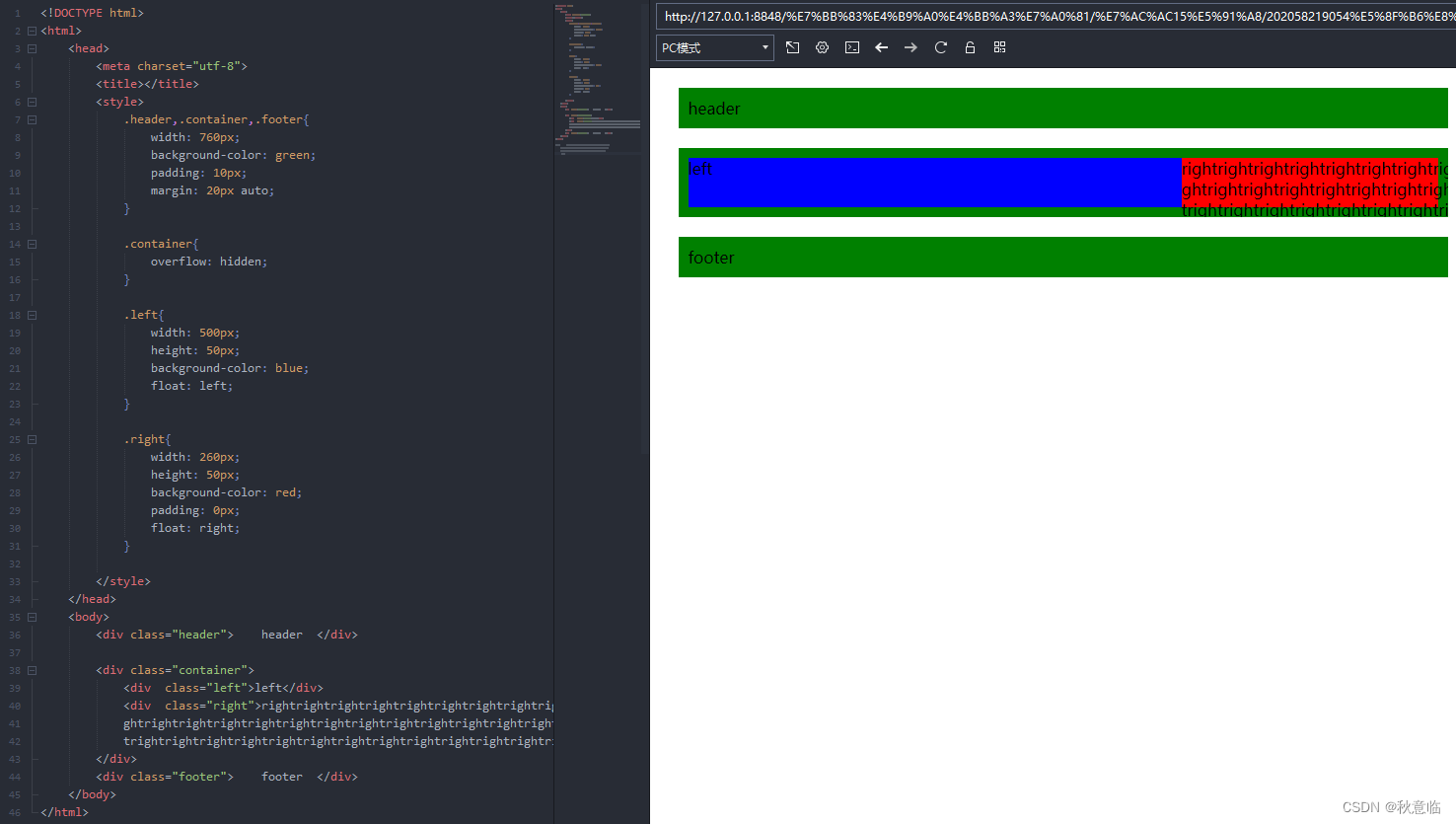Go back in the built-in browser
The image size is (1456, 824).
tap(882, 47)
